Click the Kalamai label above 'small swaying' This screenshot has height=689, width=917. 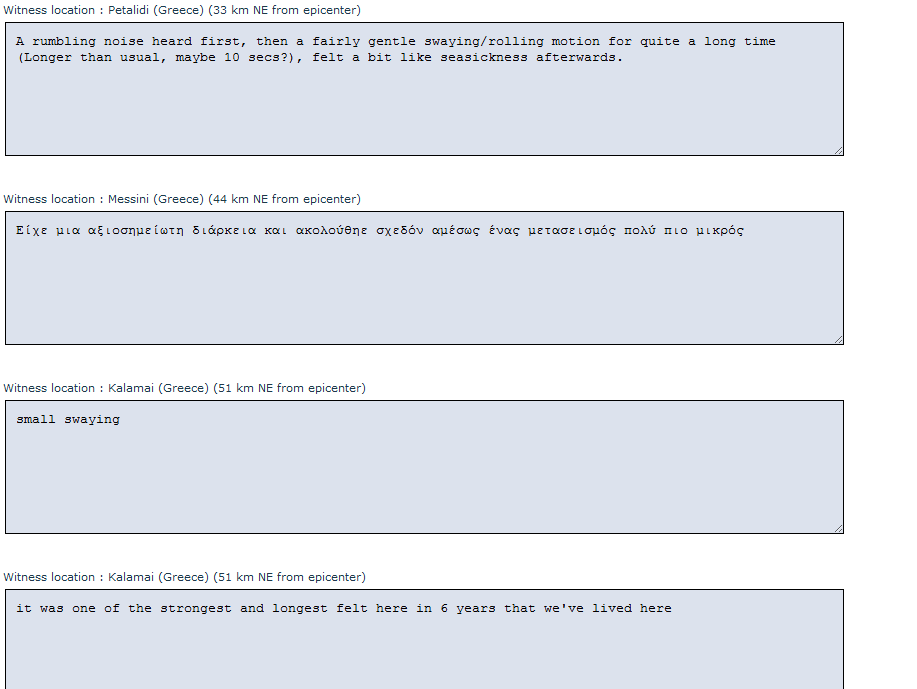[184, 388]
